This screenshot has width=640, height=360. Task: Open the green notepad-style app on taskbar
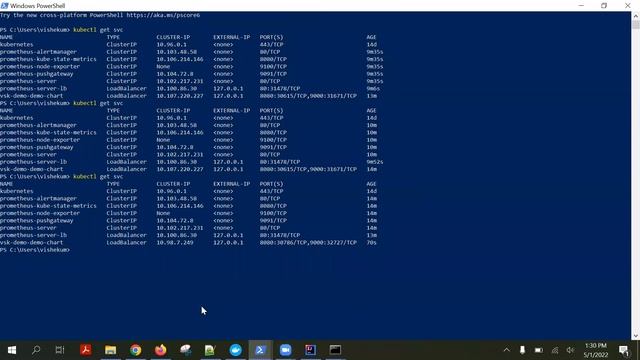(210, 350)
